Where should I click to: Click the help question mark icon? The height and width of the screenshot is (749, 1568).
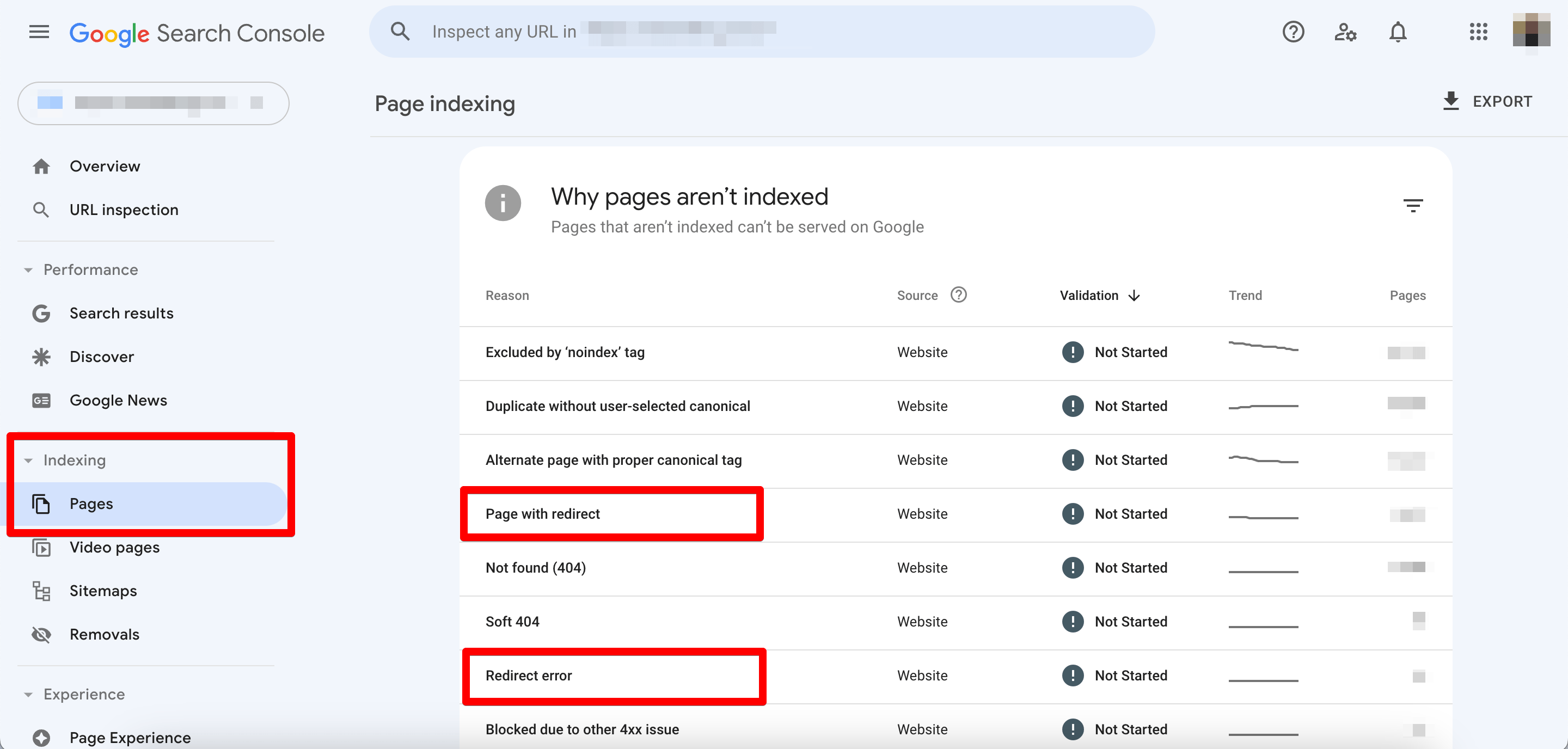1293,32
